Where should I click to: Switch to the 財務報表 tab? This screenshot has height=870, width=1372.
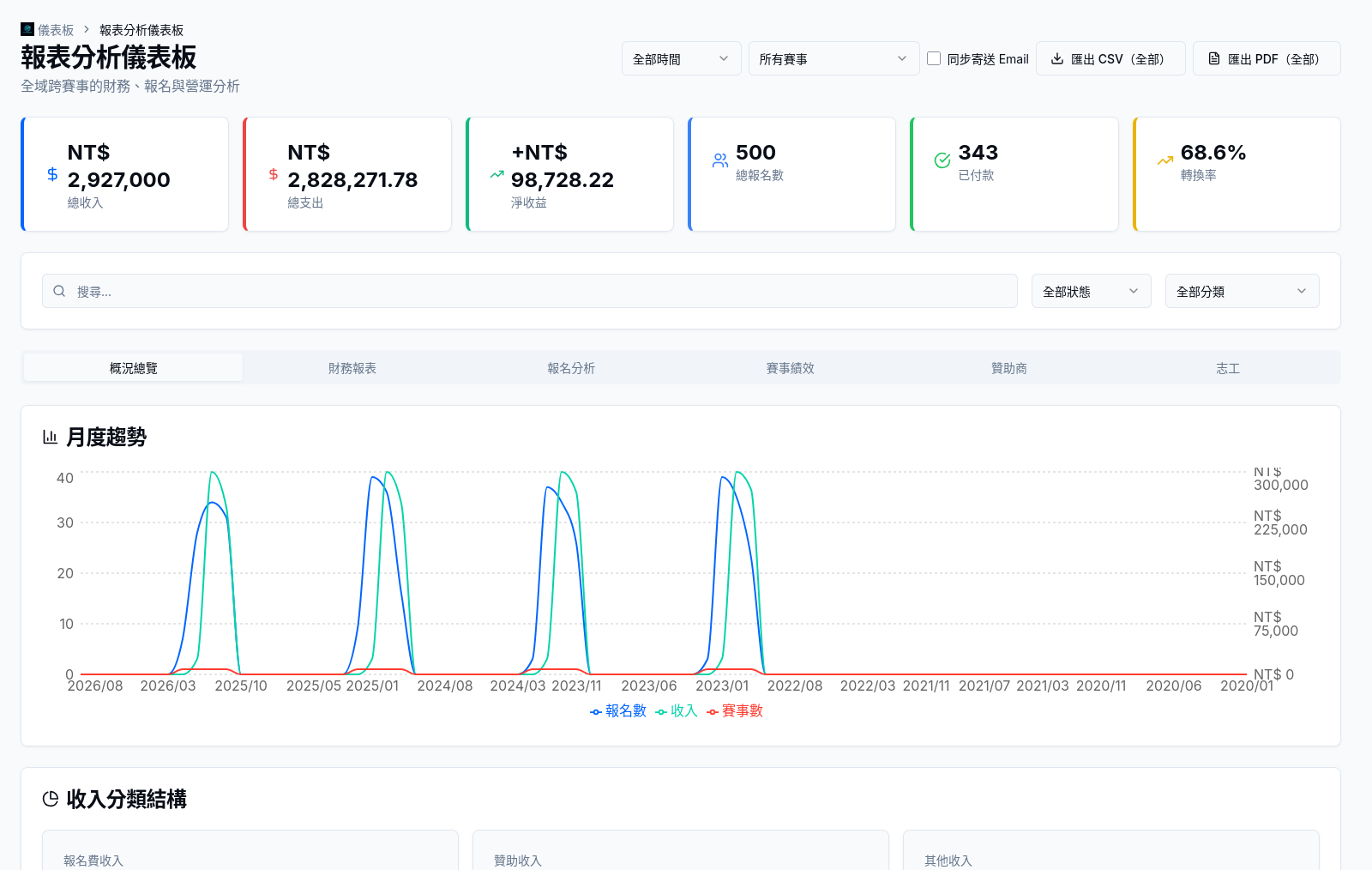point(352,368)
